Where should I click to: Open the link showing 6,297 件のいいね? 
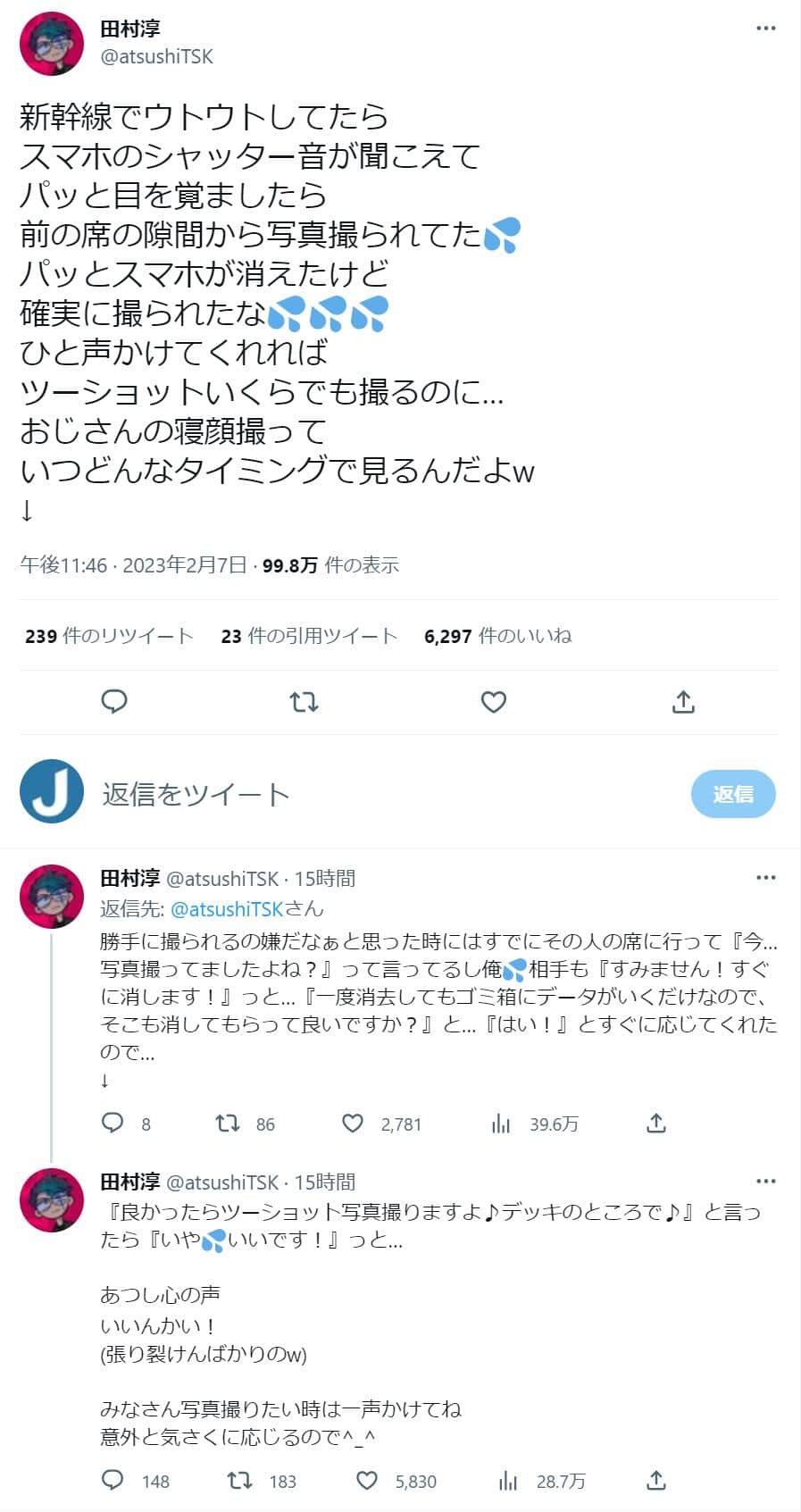point(498,636)
